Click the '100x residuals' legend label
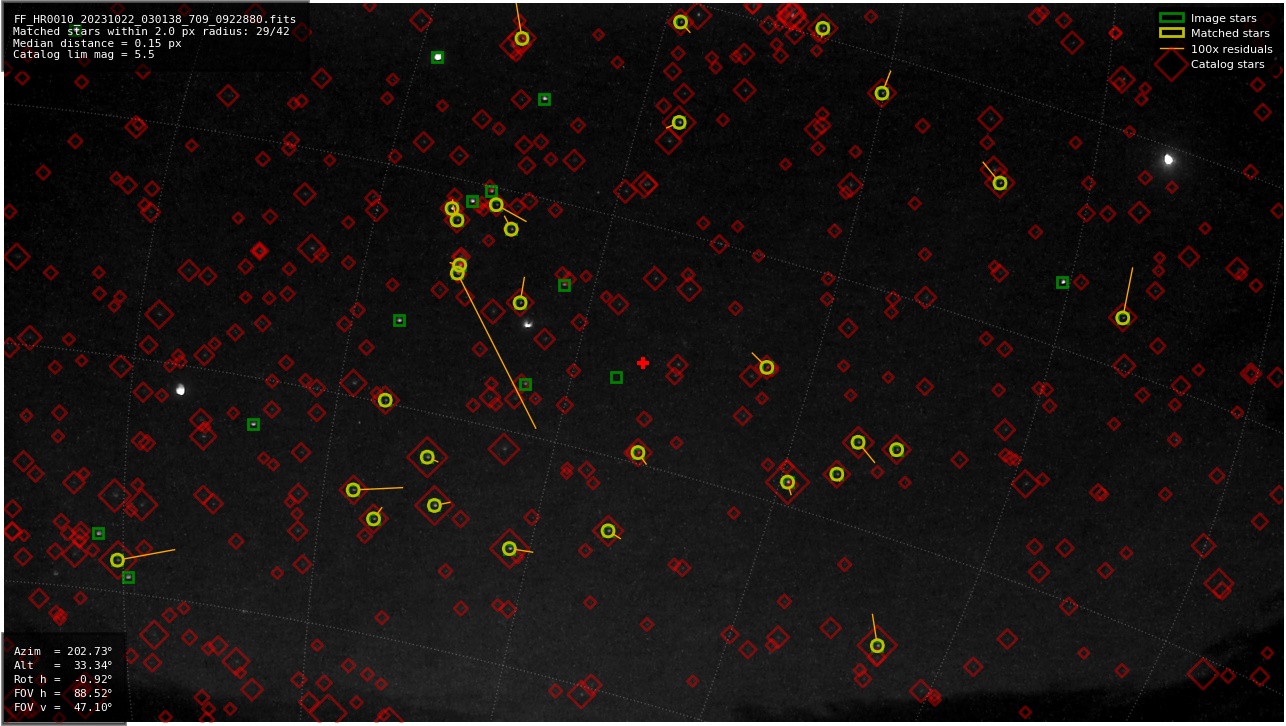Viewport: 1286px width, 726px height. tap(1231, 49)
